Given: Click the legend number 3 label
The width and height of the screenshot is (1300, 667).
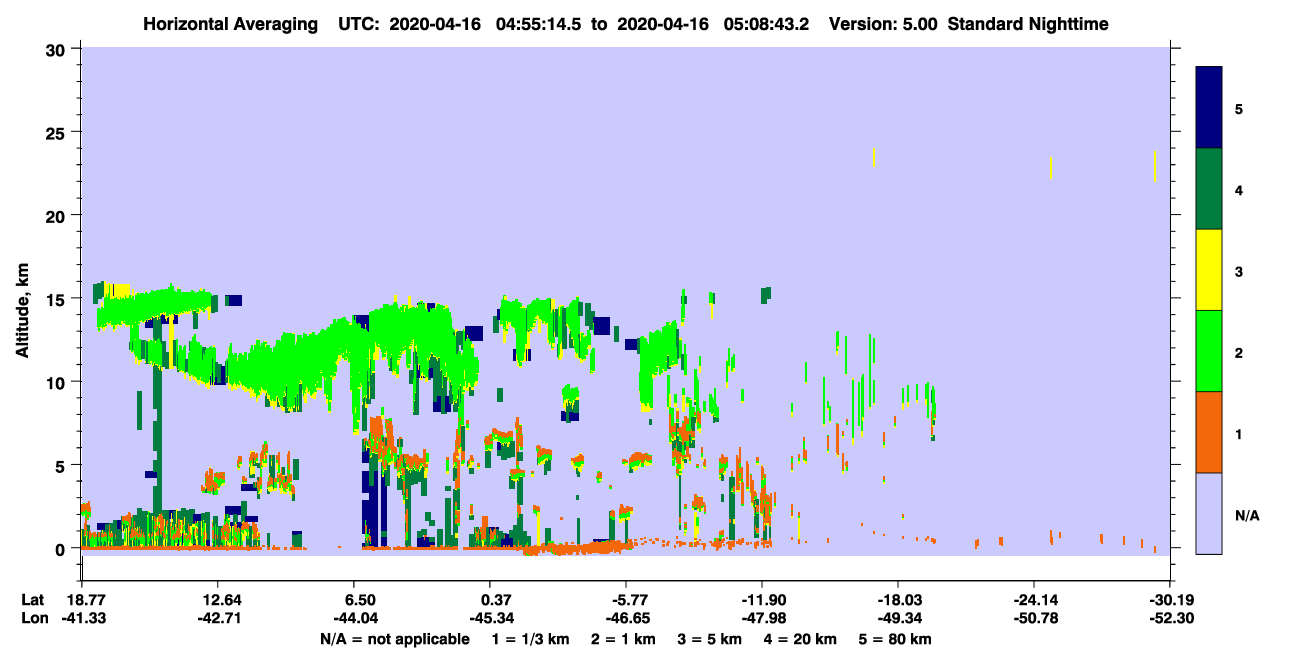Looking at the screenshot, I should 1239,271.
